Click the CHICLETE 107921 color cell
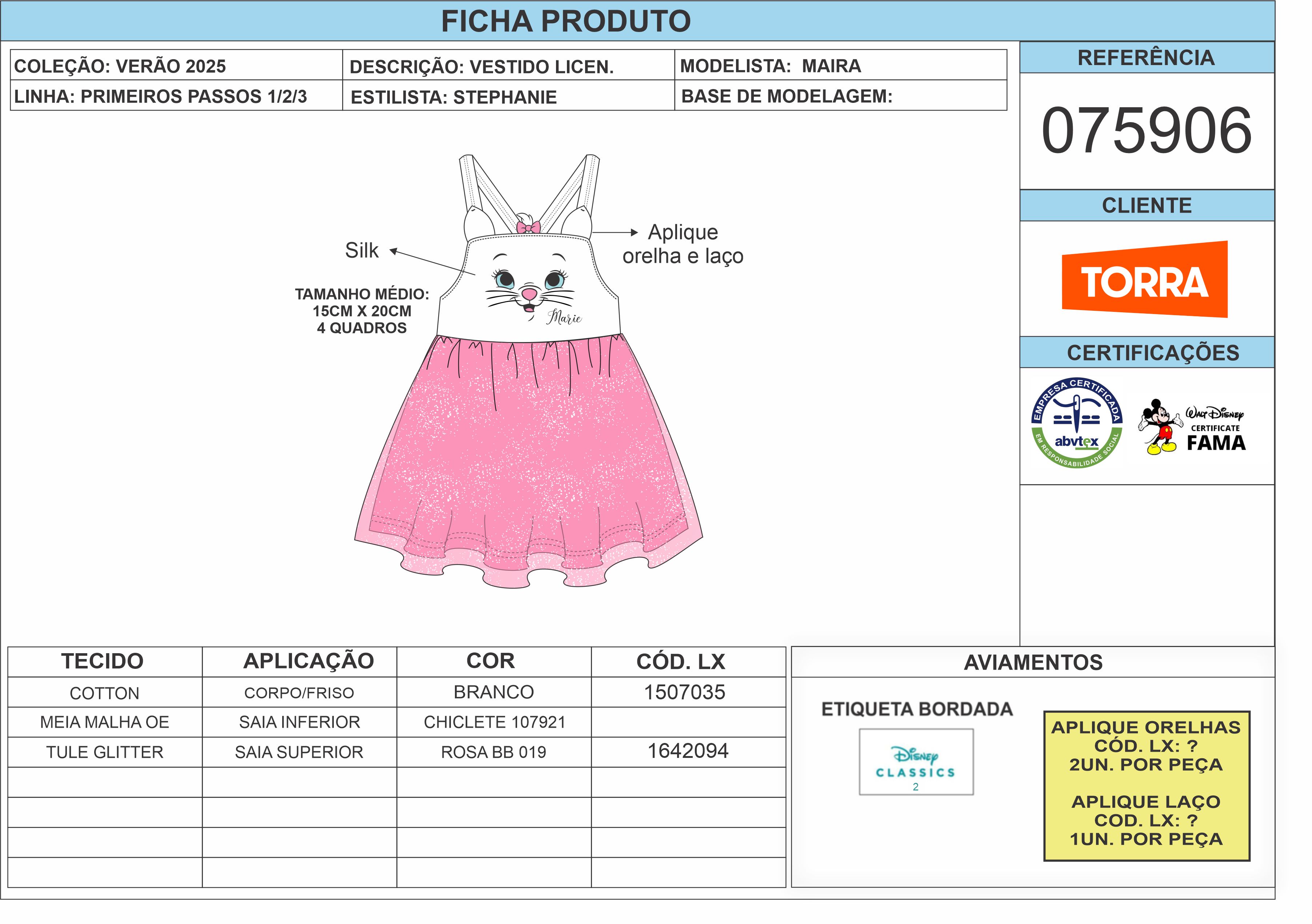Viewport: 1312px width, 924px height. [494, 722]
